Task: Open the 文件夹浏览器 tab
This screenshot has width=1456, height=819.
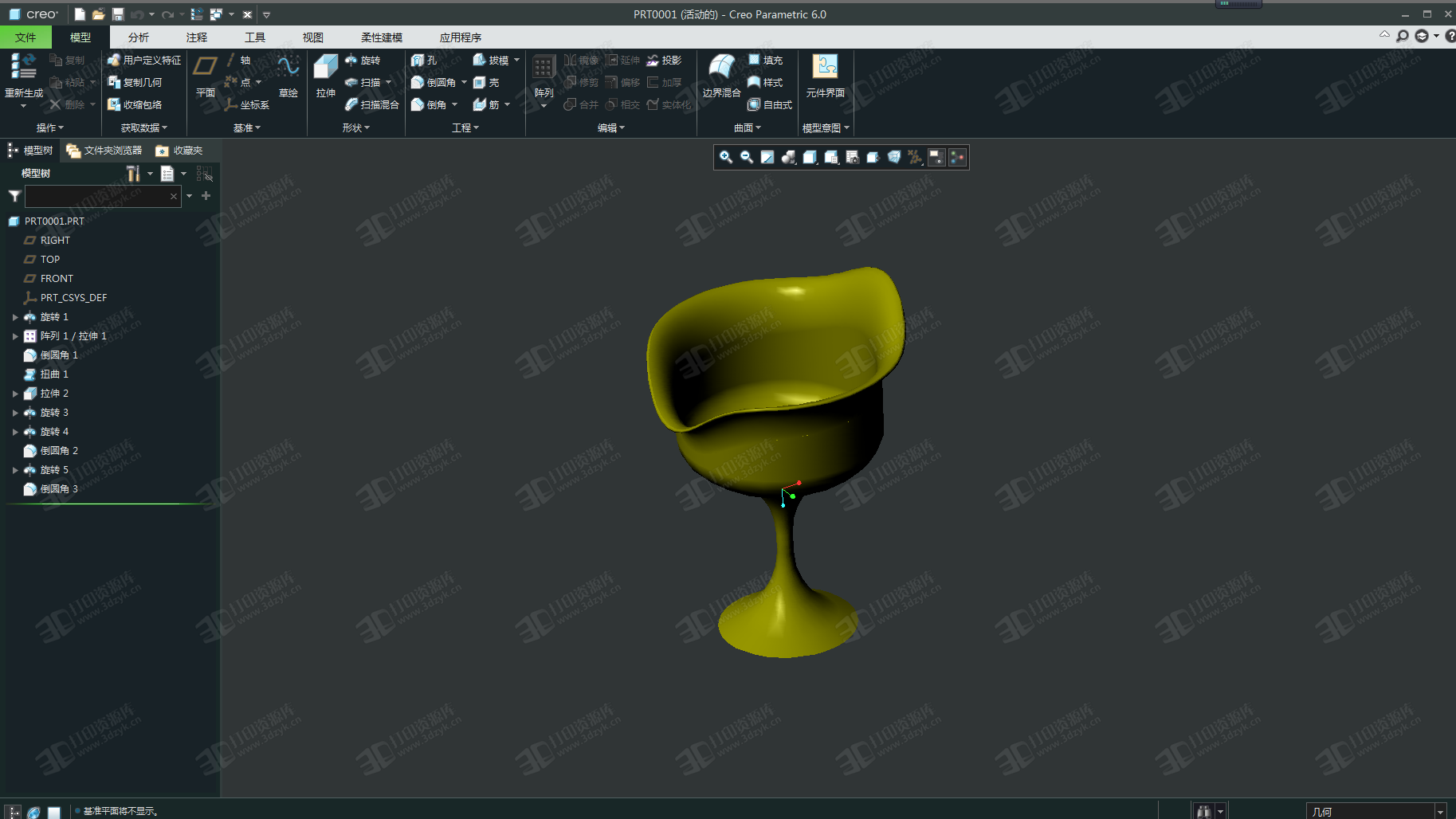Action: pos(104,151)
